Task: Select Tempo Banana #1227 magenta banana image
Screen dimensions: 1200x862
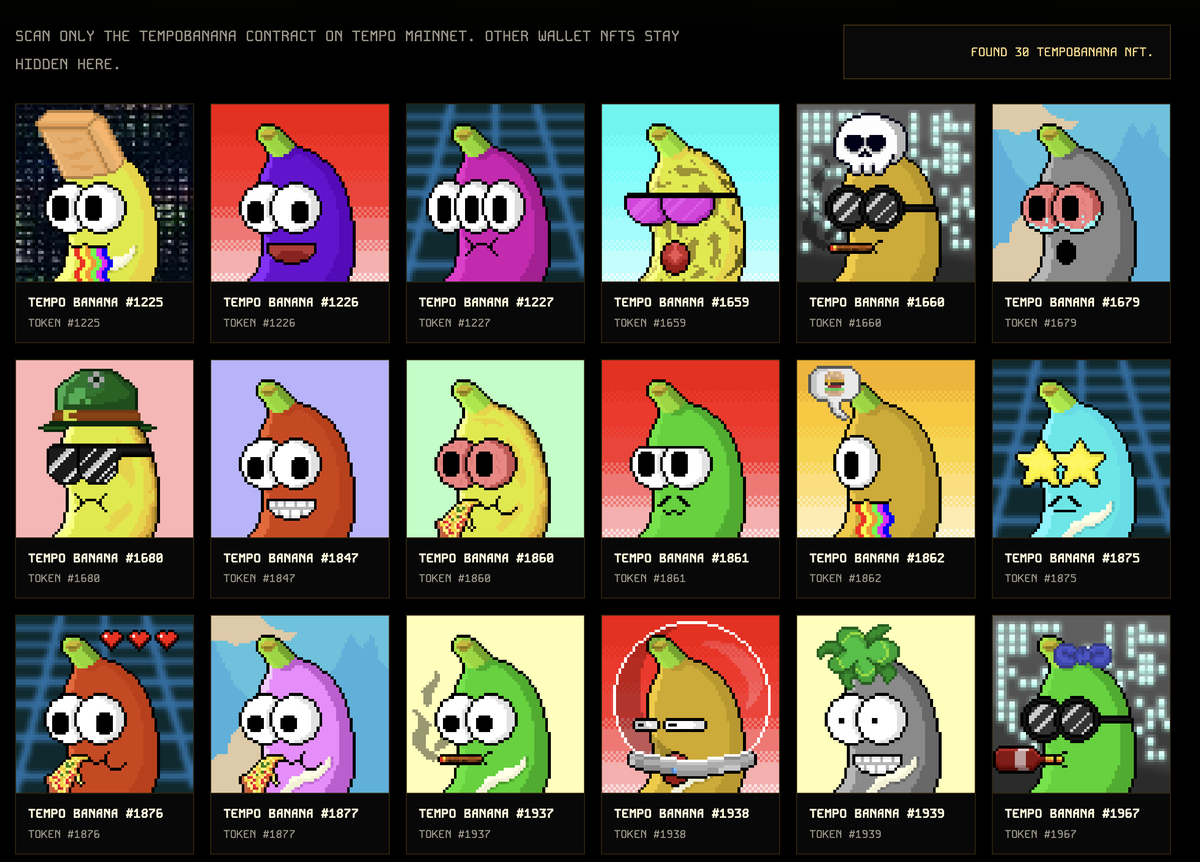Action: pos(495,193)
